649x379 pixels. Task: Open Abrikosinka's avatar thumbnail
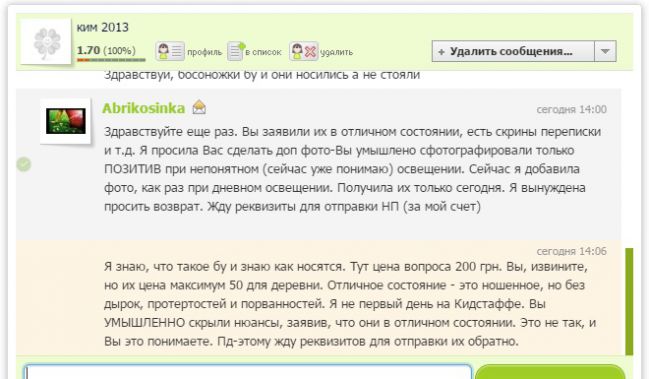(65, 121)
